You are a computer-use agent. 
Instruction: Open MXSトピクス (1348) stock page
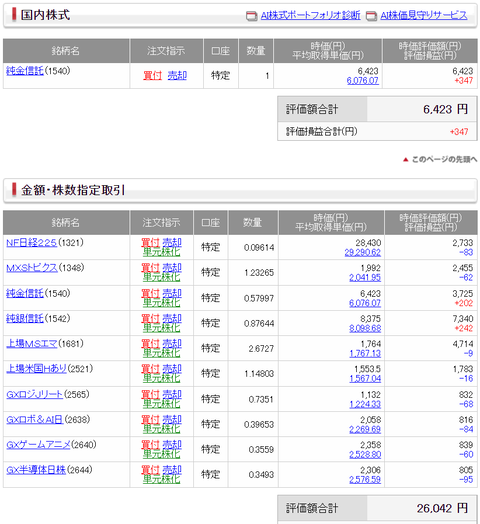tap(32, 268)
